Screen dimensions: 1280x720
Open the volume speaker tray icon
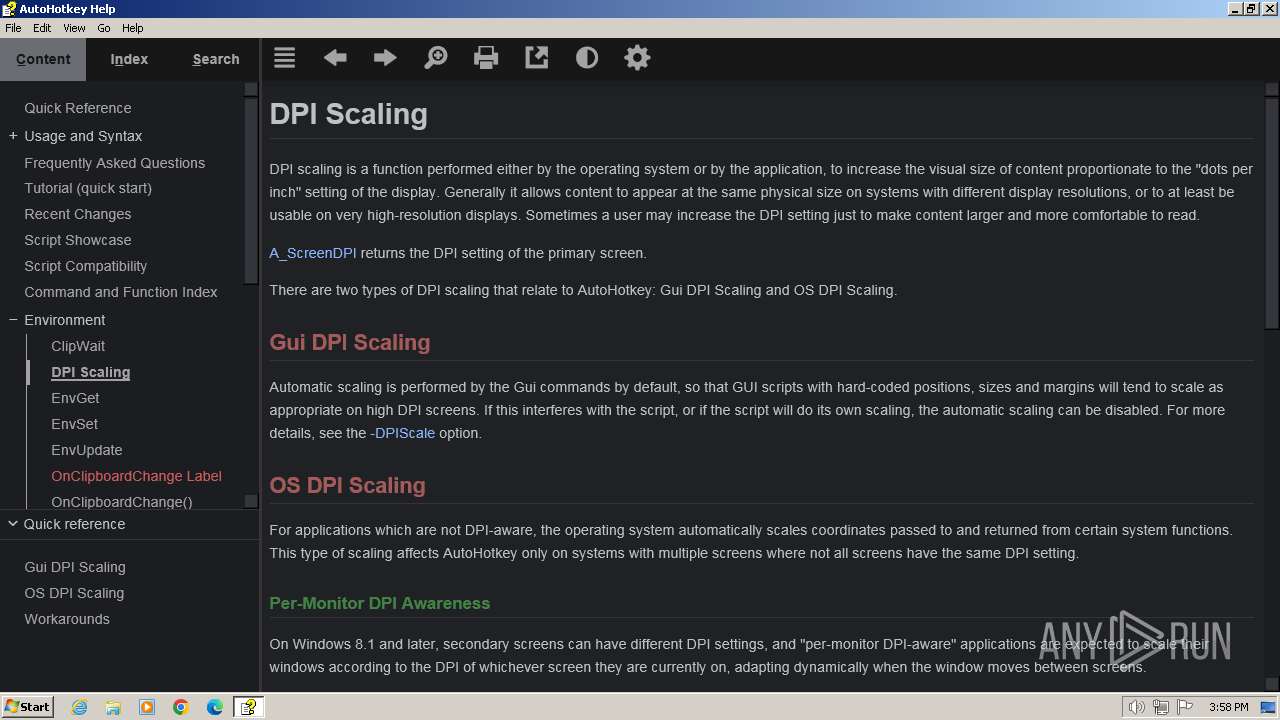(x=1136, y=707)
